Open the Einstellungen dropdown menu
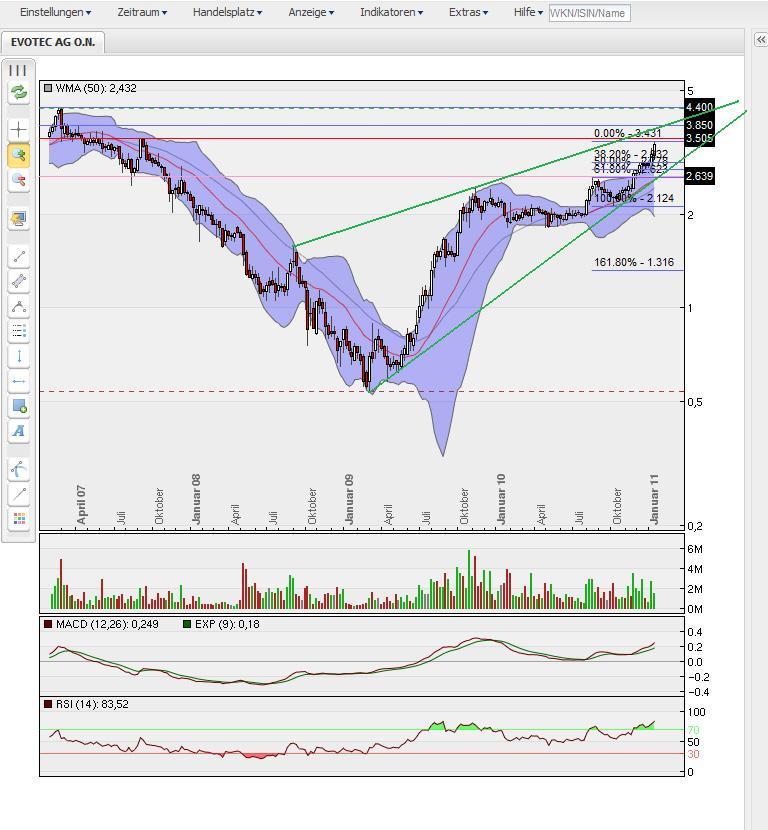Viewport: 768px width, 830px height. pos(55,12)
